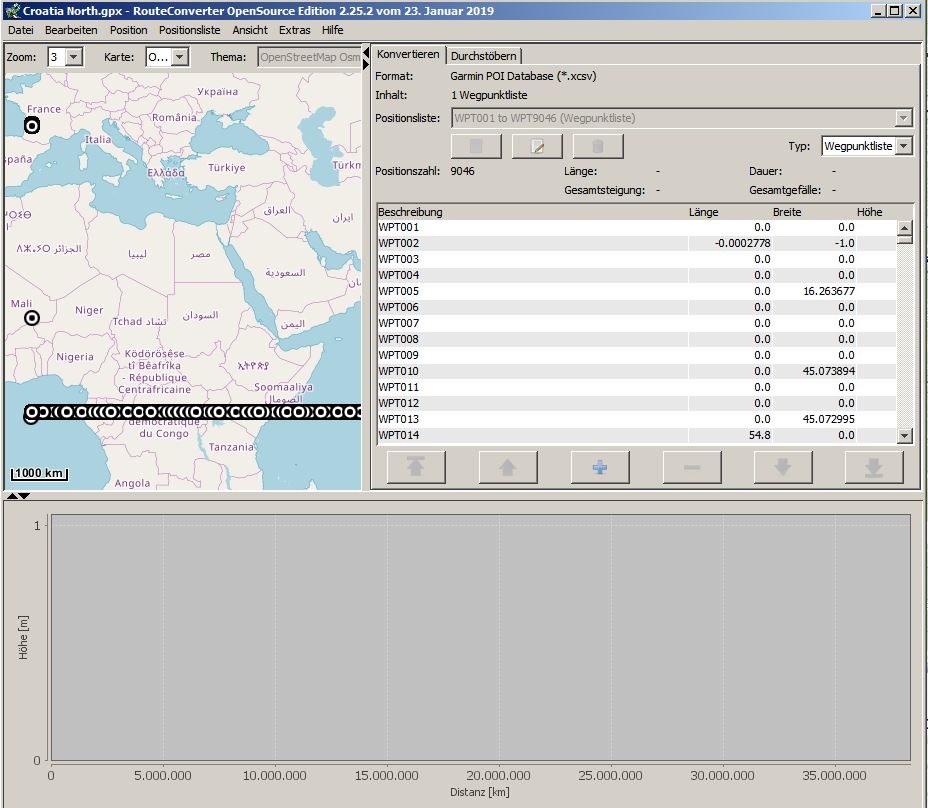Click the add new position plus button

(x=598, y=467)
